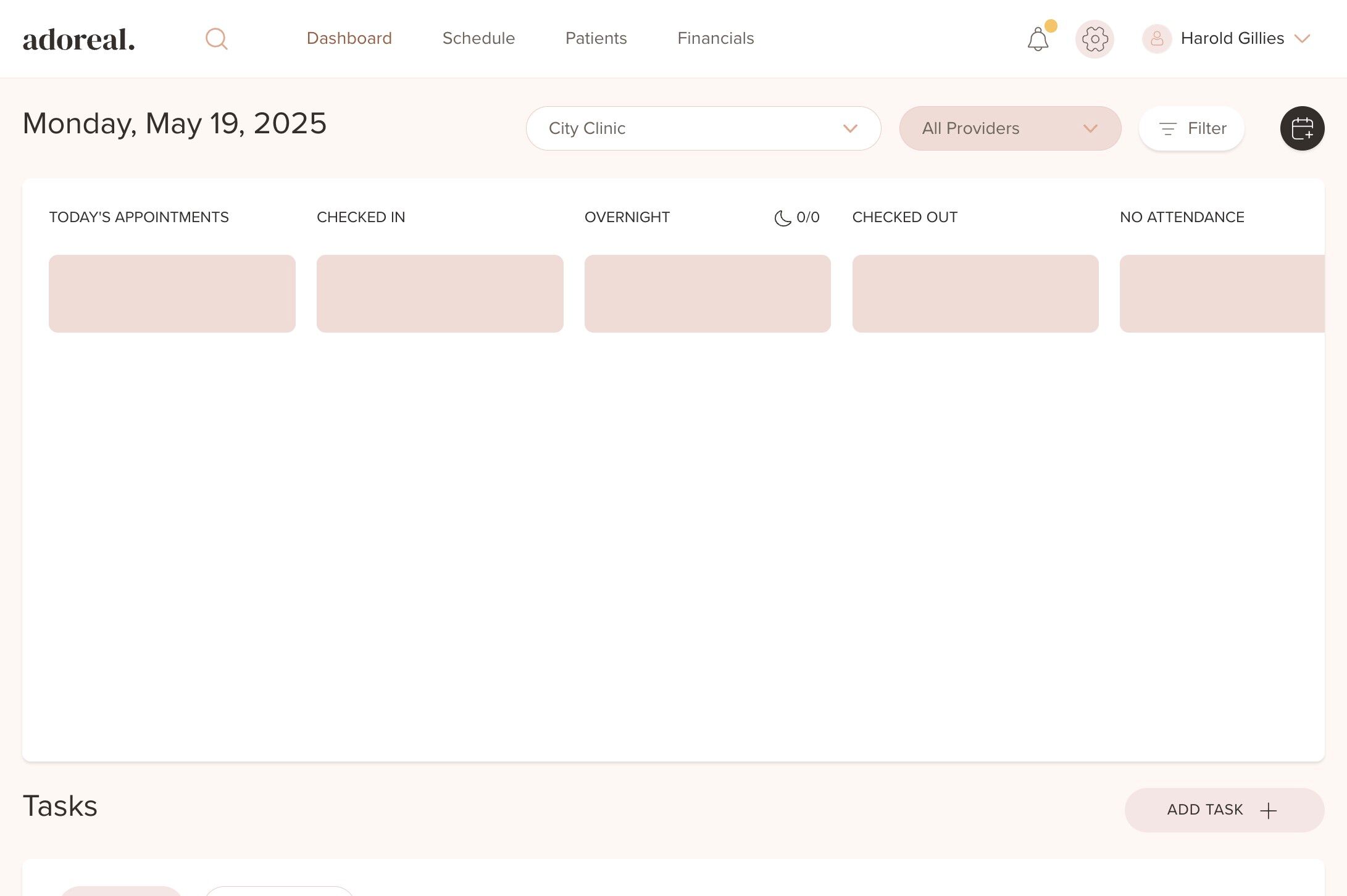Open the All Providers dropdown
This screenshot has height=896, width=1347.
1009,128
